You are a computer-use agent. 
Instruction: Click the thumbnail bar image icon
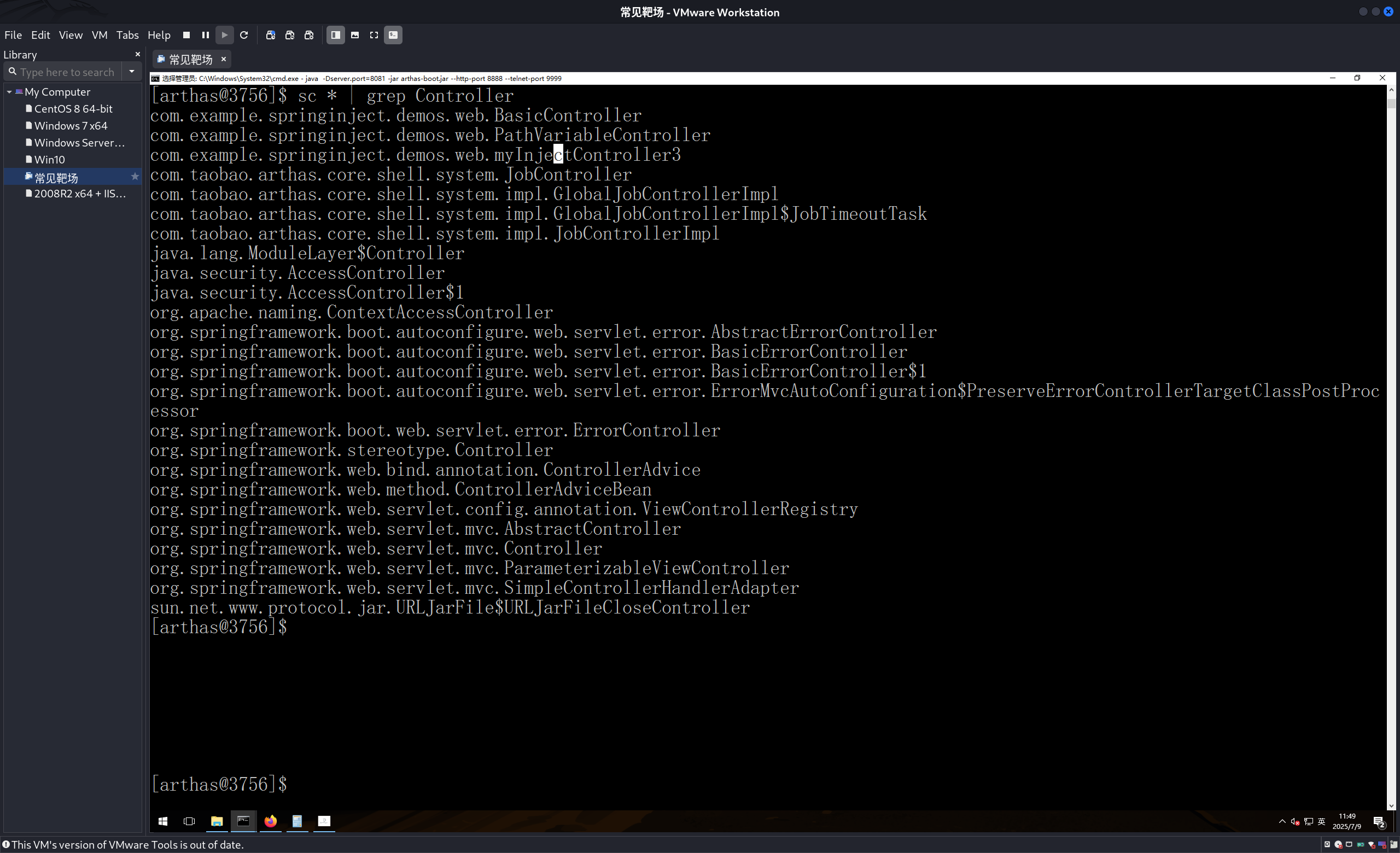[355, 35]
